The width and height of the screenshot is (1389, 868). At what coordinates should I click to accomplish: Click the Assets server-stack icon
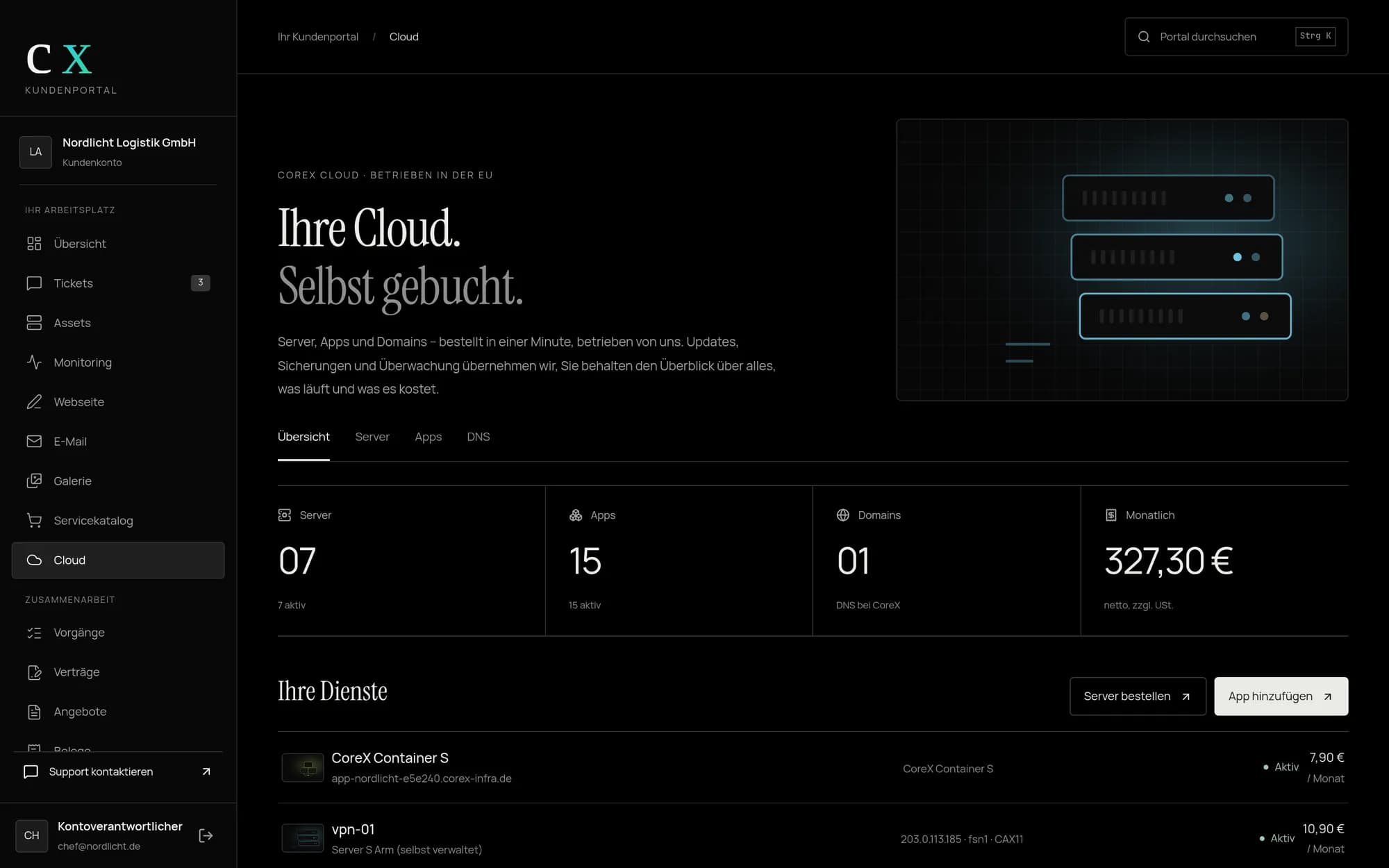[34, 323]
